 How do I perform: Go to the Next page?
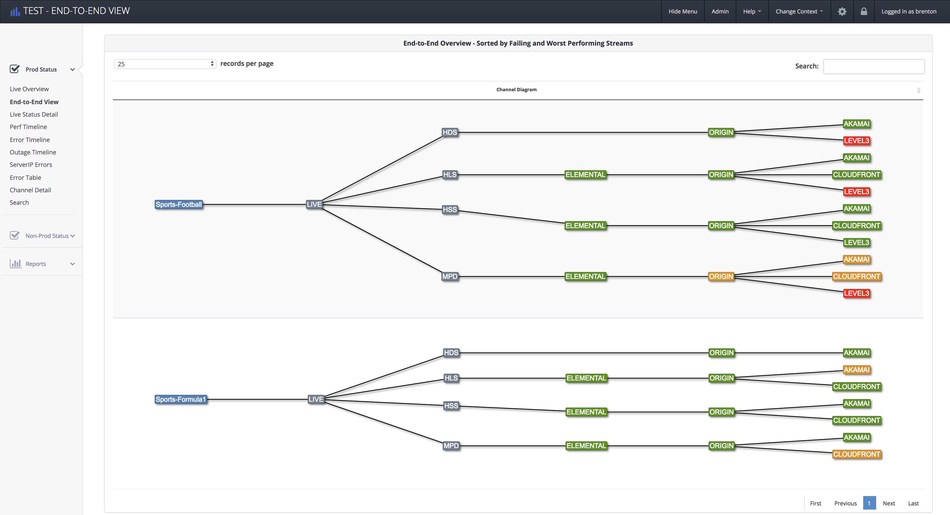(888, 503)
